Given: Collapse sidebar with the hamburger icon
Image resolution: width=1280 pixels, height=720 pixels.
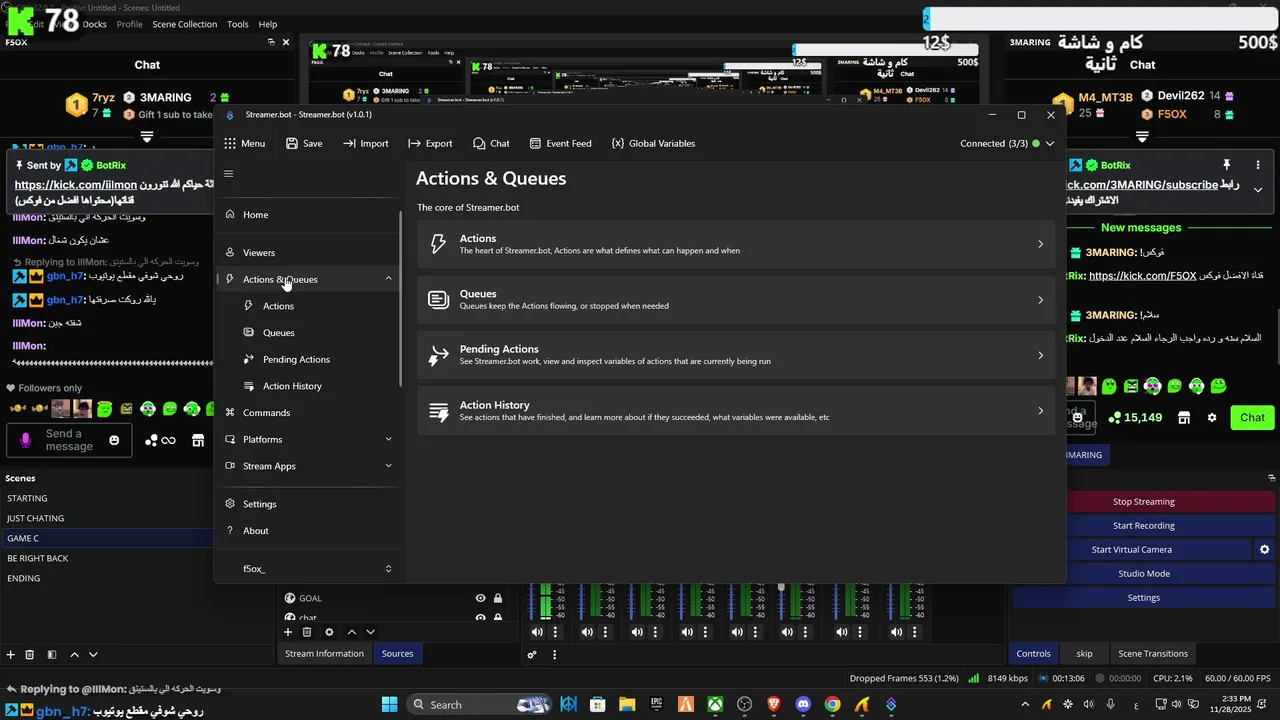Looking at the screenshot, I should pyautogui.click(x=229, y=174).
